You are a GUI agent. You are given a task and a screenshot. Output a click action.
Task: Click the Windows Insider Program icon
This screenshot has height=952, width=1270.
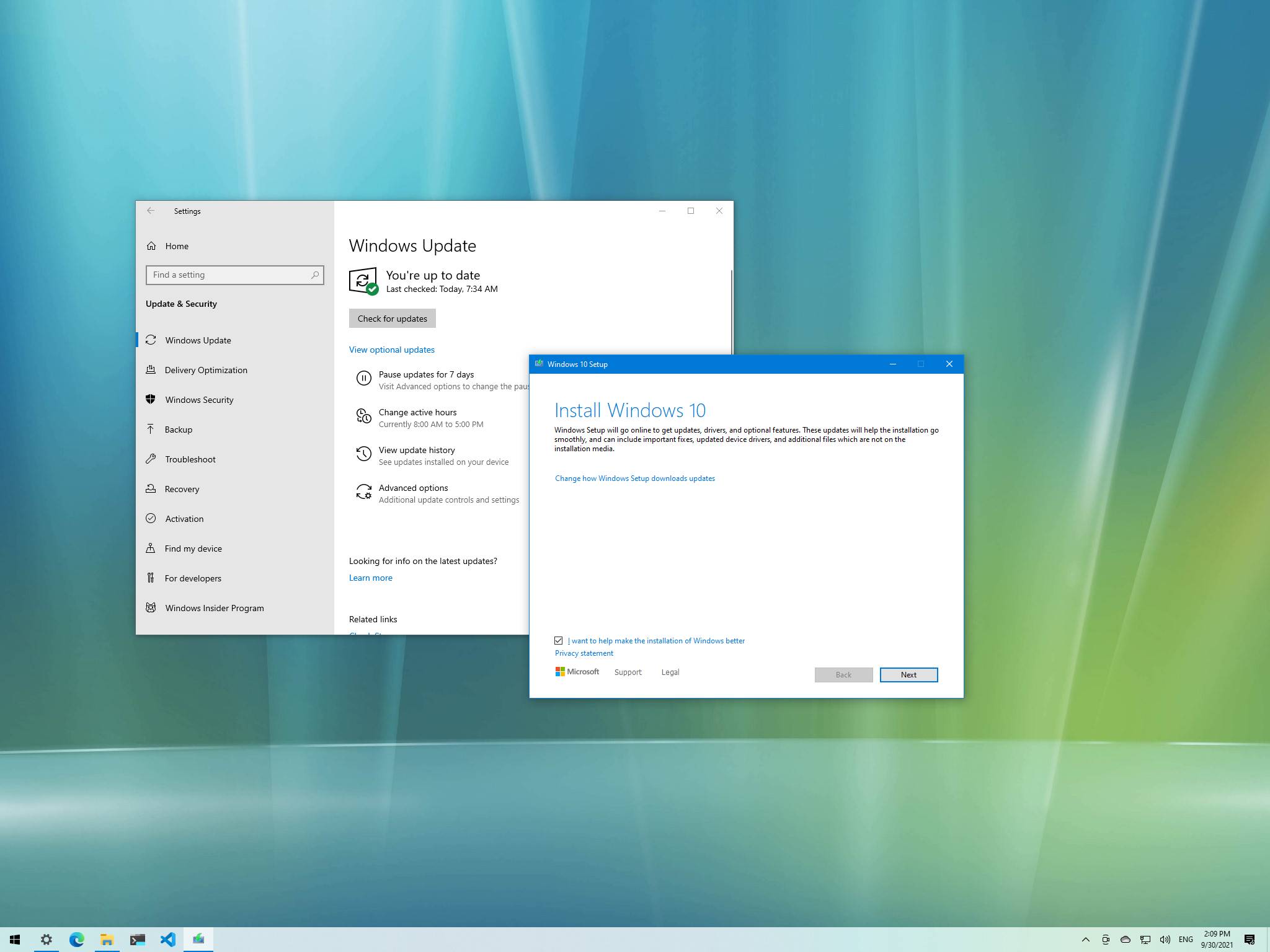pyautogui.click(x=151, y=607)
